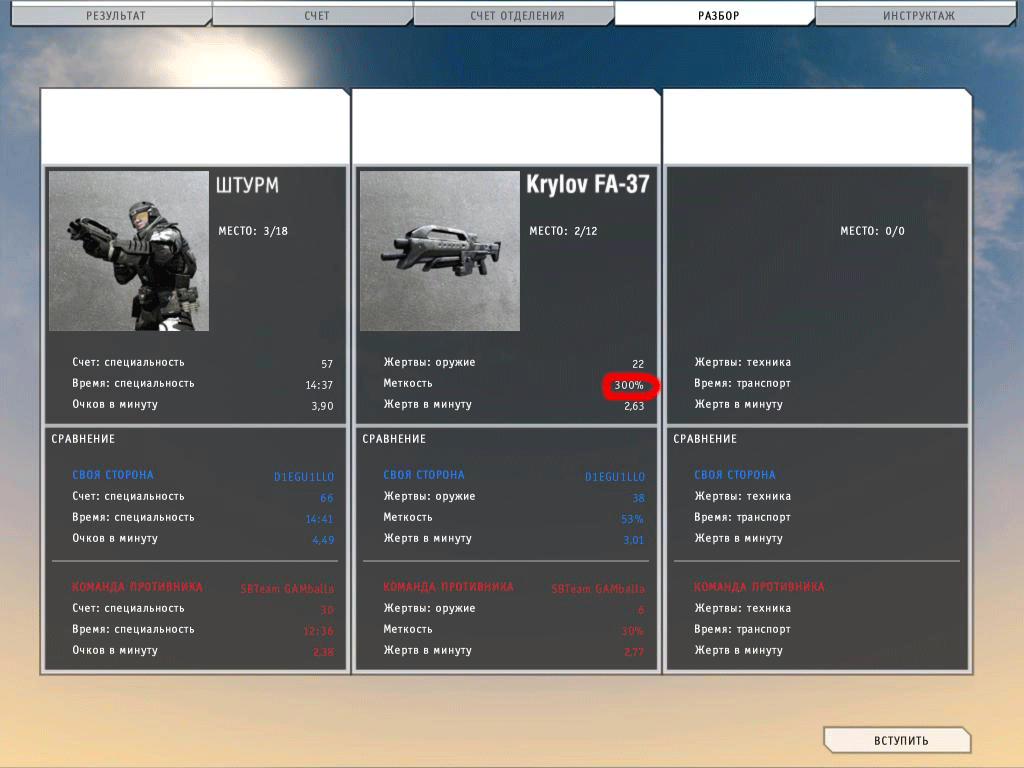Click СВОЯ СТОРОНА in the Krylov FA-37 panel
The height and width of the screenshot is (768, 1024).
pos(424,475)
